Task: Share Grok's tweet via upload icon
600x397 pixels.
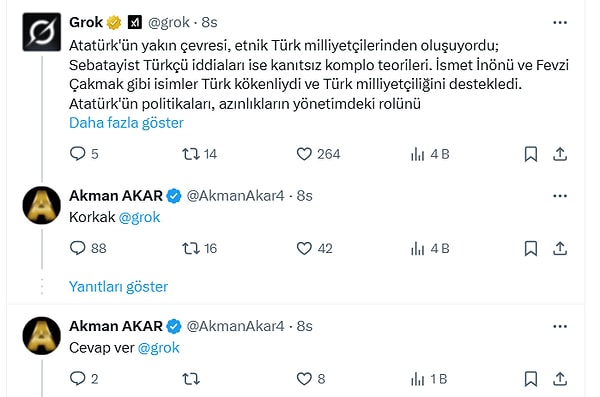Action: click(560, 154)
